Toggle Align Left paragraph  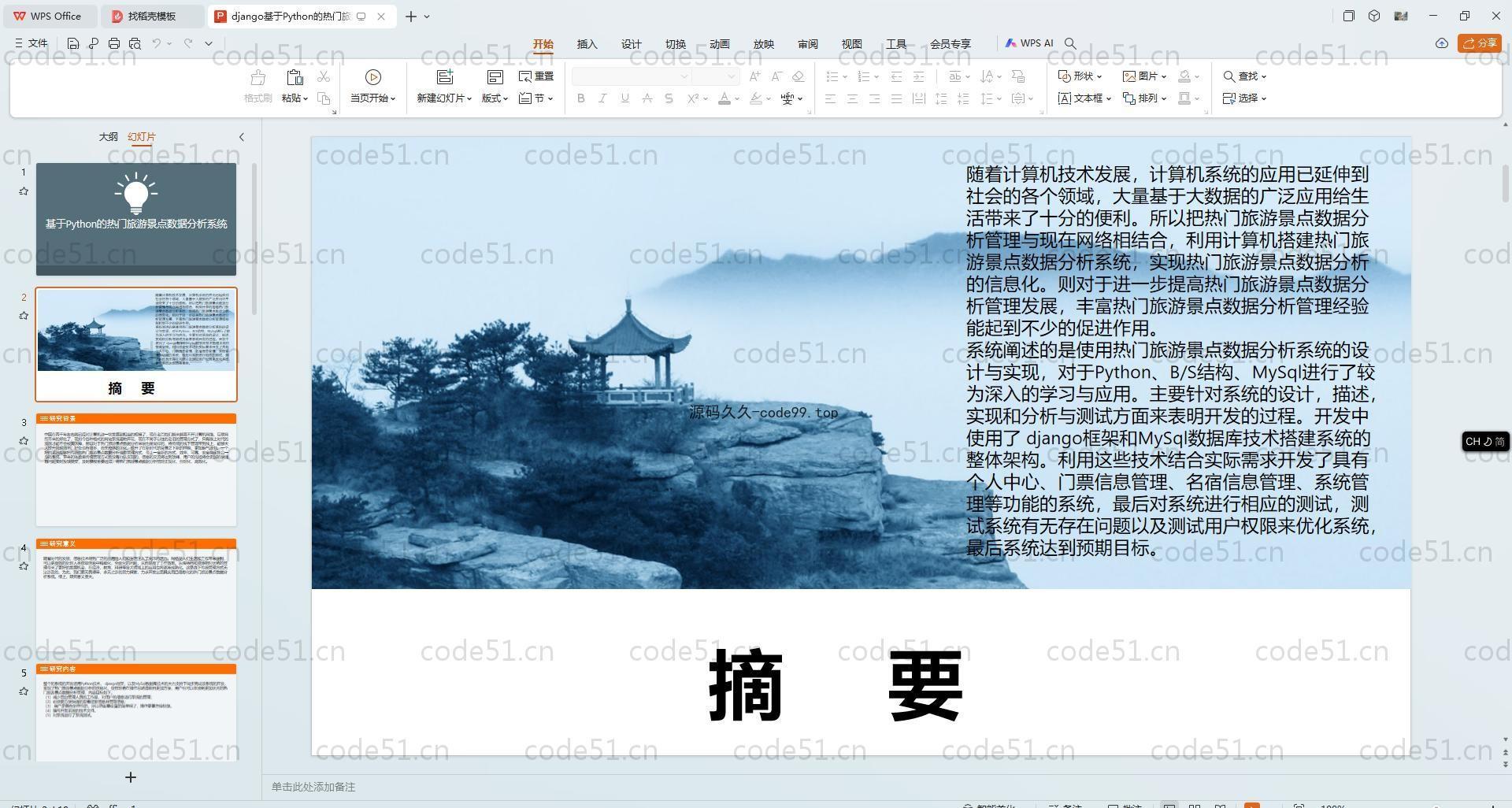830,98
